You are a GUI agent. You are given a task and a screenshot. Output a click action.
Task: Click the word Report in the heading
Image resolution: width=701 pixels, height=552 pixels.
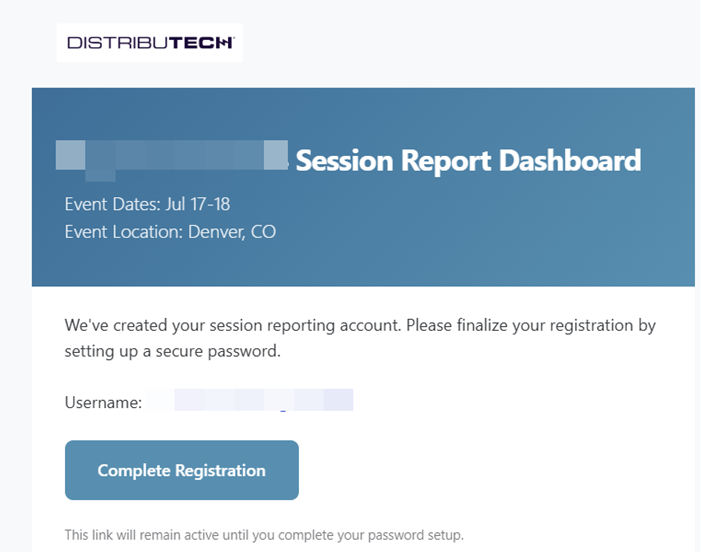[446, 161]
